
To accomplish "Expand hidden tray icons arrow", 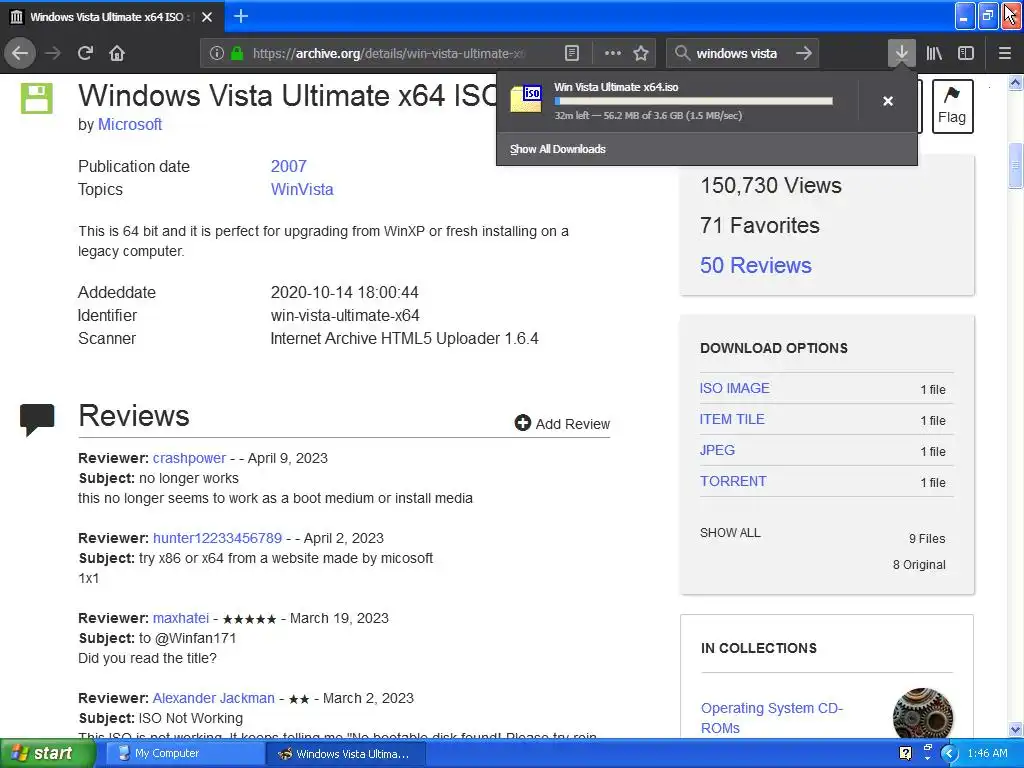I will tap(950, 753).
